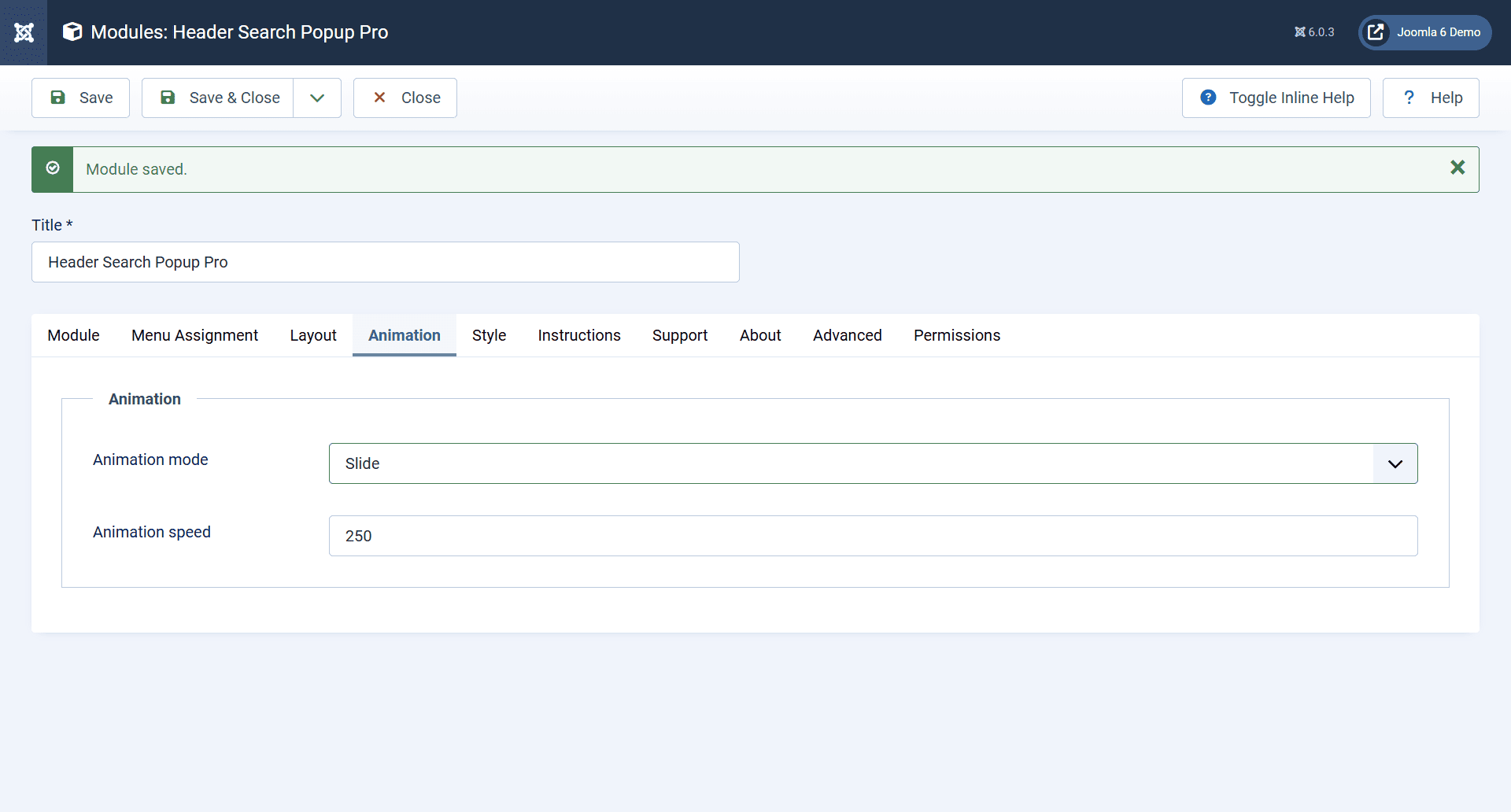Dismiss the Module saved notification

pos(1458,167)
